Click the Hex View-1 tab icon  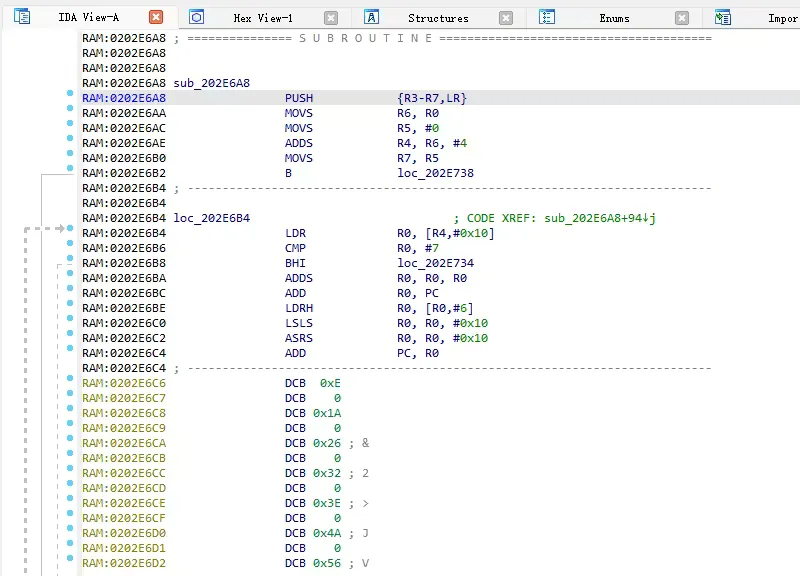pyautogui.click(x=197, y=17)
